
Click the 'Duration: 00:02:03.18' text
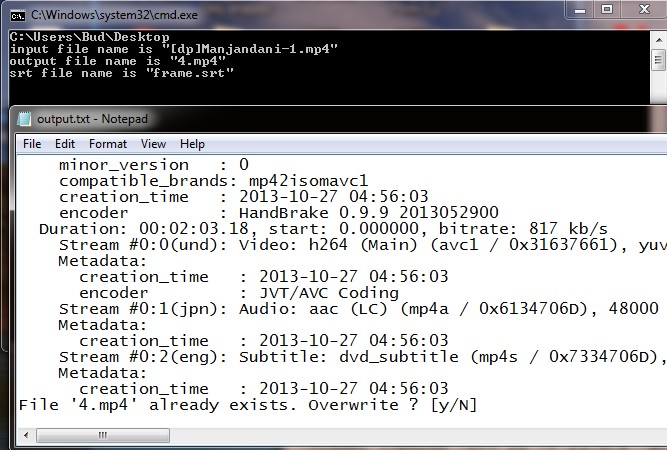(x=144, y=228)
